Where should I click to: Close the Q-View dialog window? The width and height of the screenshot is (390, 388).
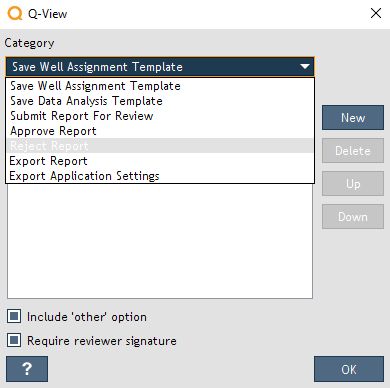pos(376,13)
